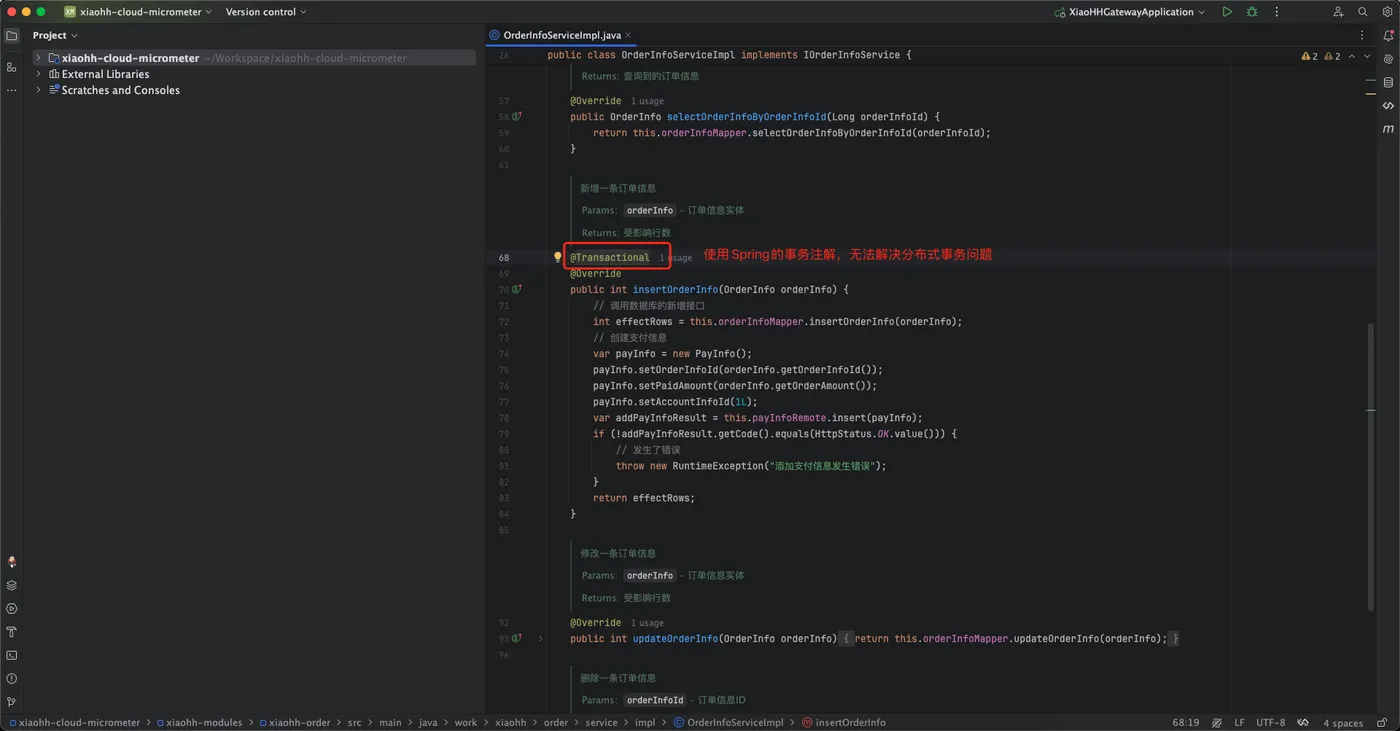Click the @Transactional annotation on line 68
Image resolution: width=1400 pixels, height=731 pixels.
click(610, 257)
